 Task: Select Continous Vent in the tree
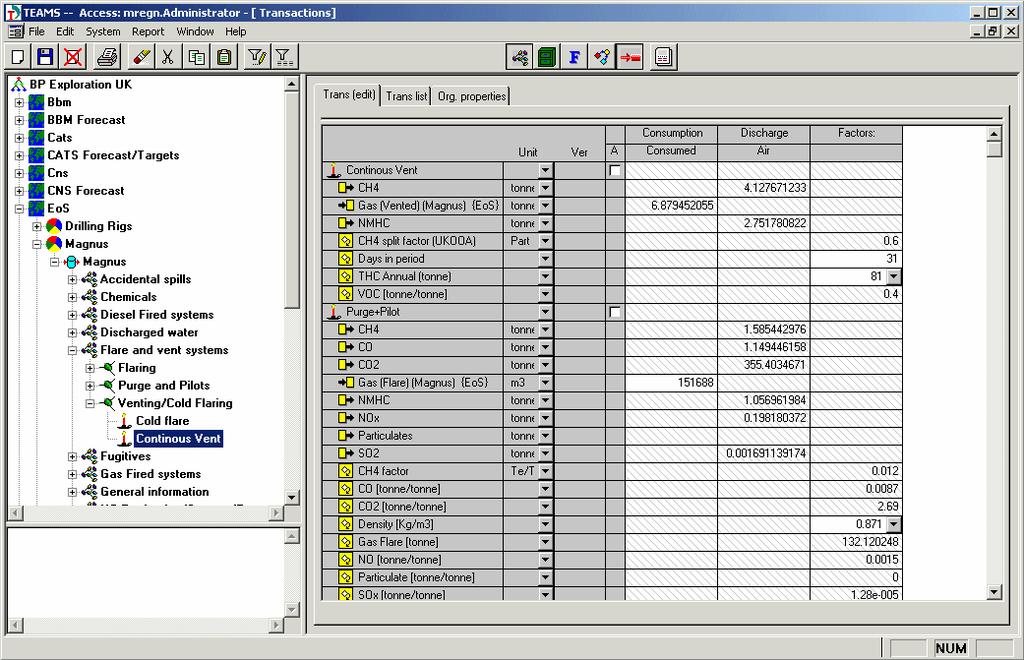click(178, 439)
